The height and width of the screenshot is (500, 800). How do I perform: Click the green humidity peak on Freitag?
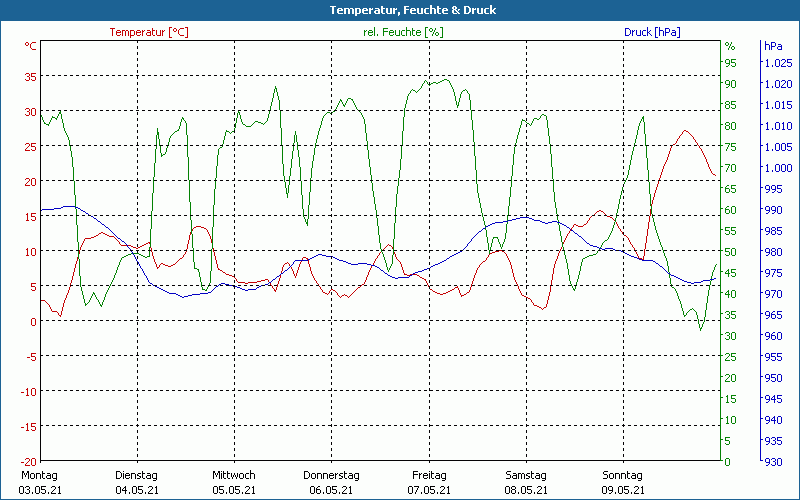pyautogui.click(x=445, y=79)
